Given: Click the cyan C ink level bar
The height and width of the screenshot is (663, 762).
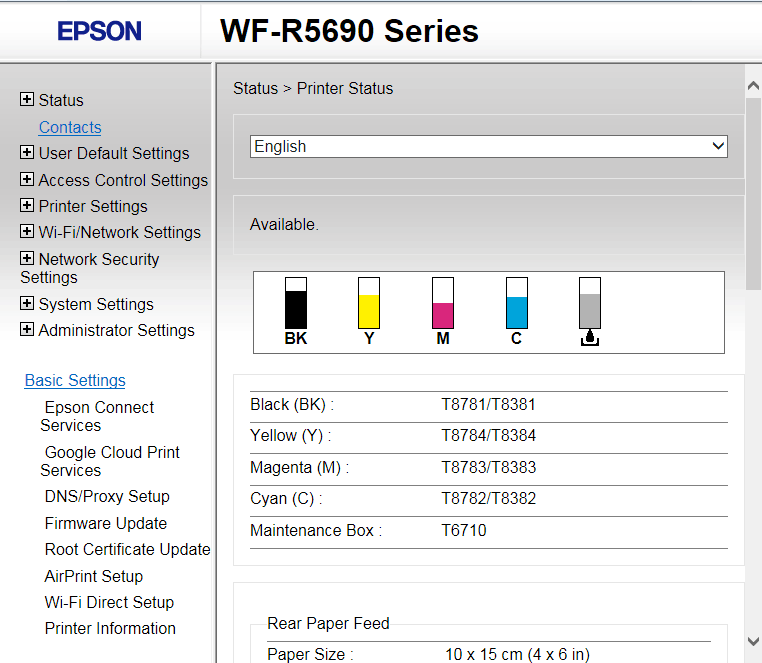Looking at the screenshot, I should point(517,303).
